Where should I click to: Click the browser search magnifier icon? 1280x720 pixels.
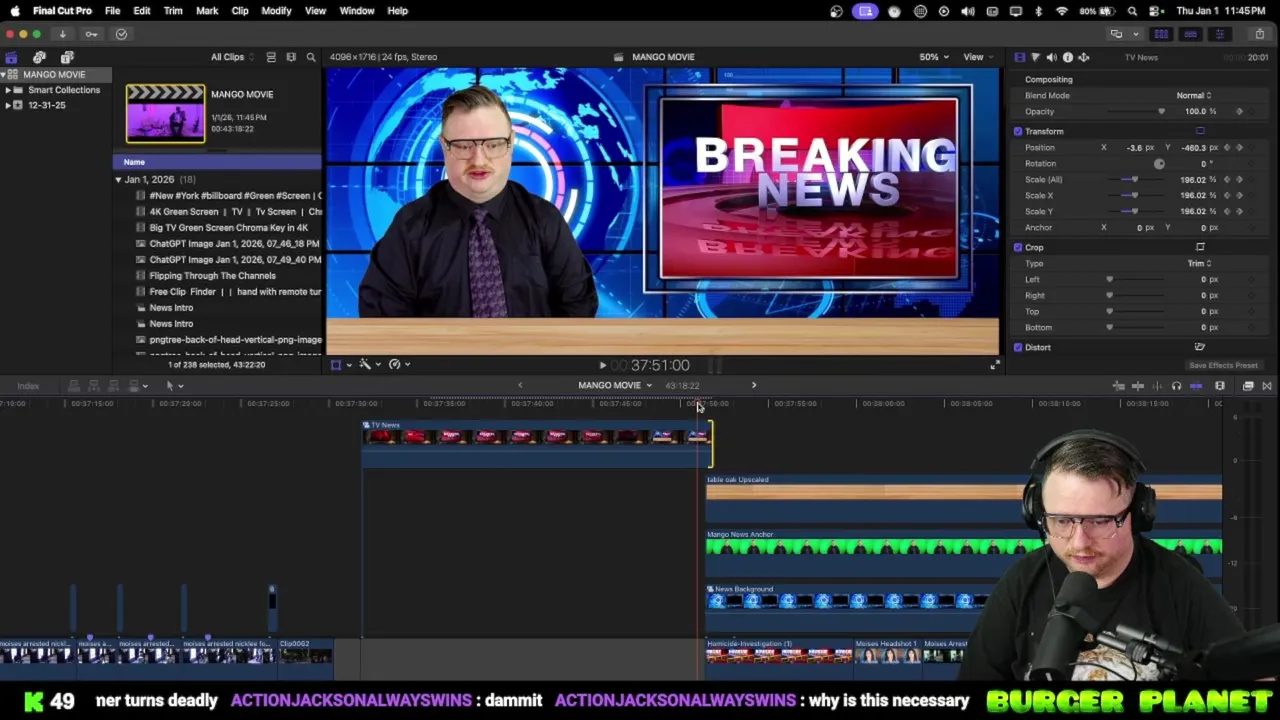[311, 57]
